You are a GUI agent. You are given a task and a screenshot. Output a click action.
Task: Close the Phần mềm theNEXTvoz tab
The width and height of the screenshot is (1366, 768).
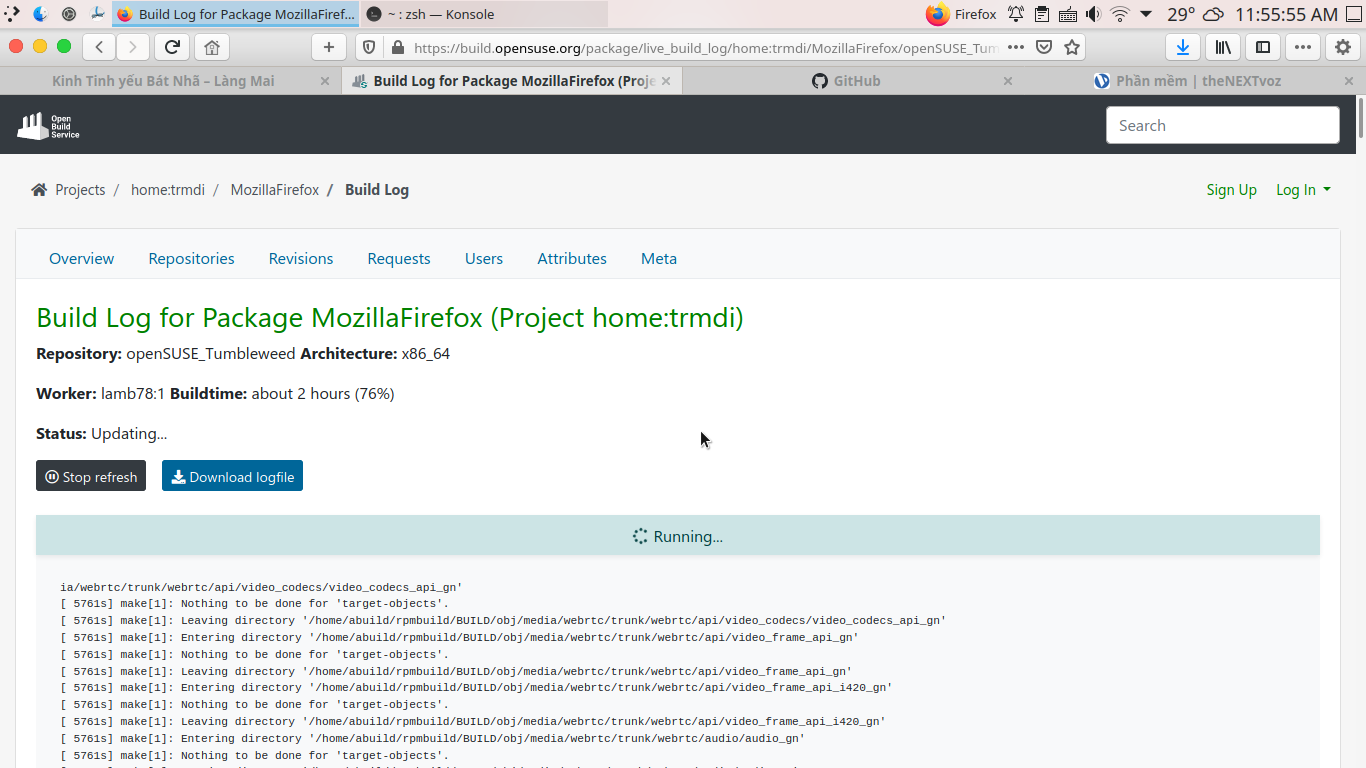pyautogui.click(x=1349, y=81)
